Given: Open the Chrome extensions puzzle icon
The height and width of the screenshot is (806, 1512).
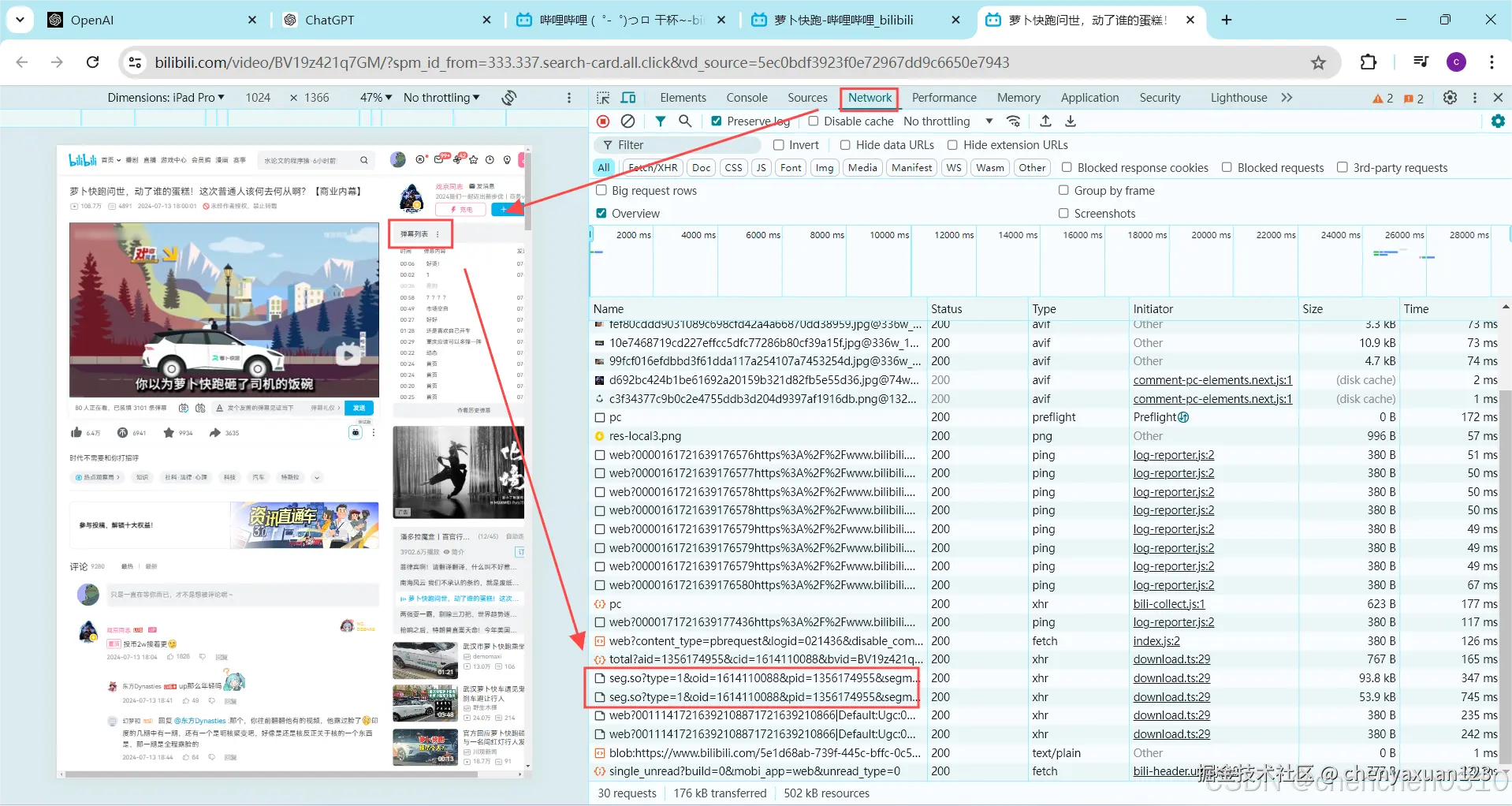Looking at the screenshot, I should point(1369,62).
